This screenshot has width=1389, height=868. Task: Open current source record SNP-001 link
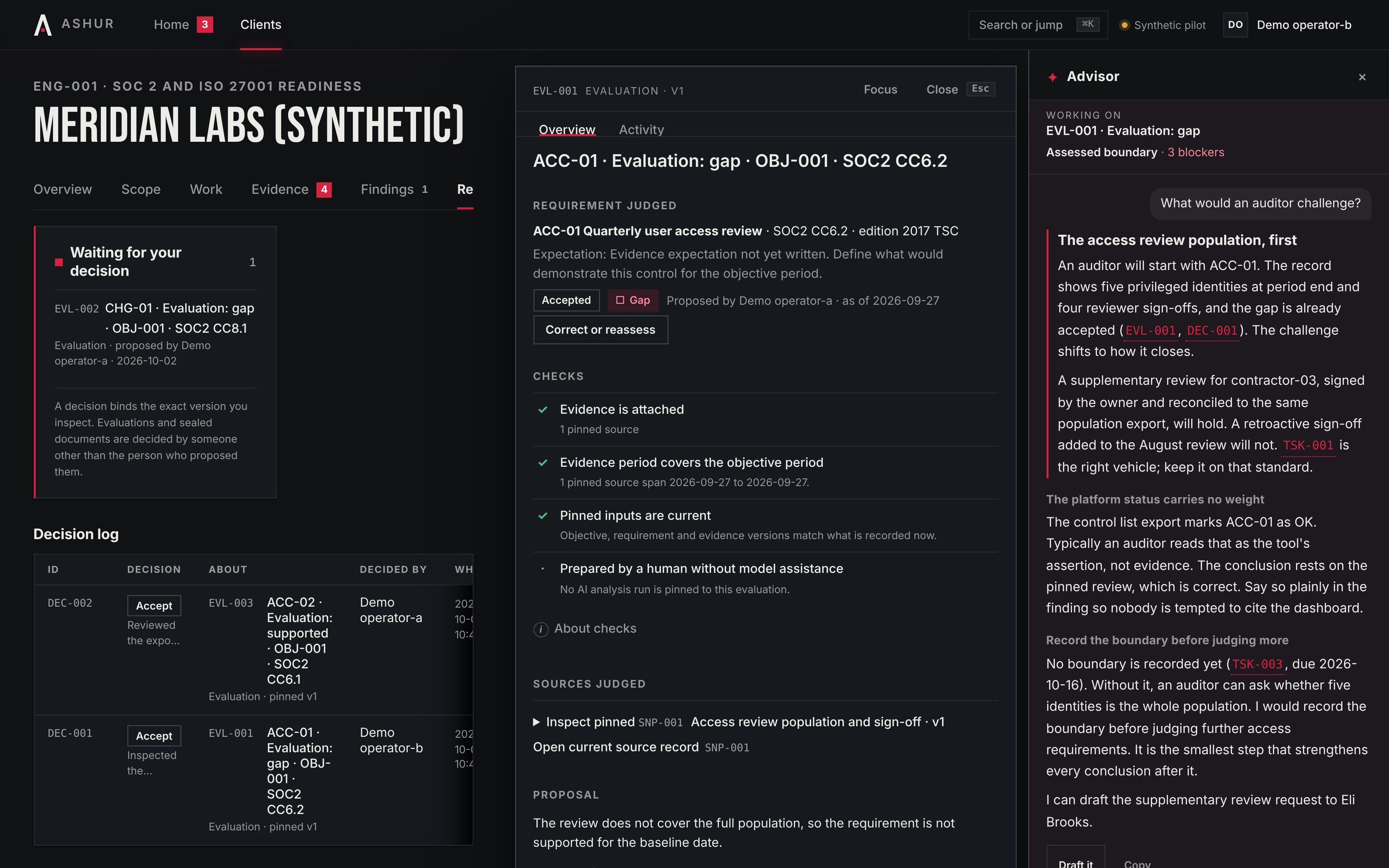641,747
